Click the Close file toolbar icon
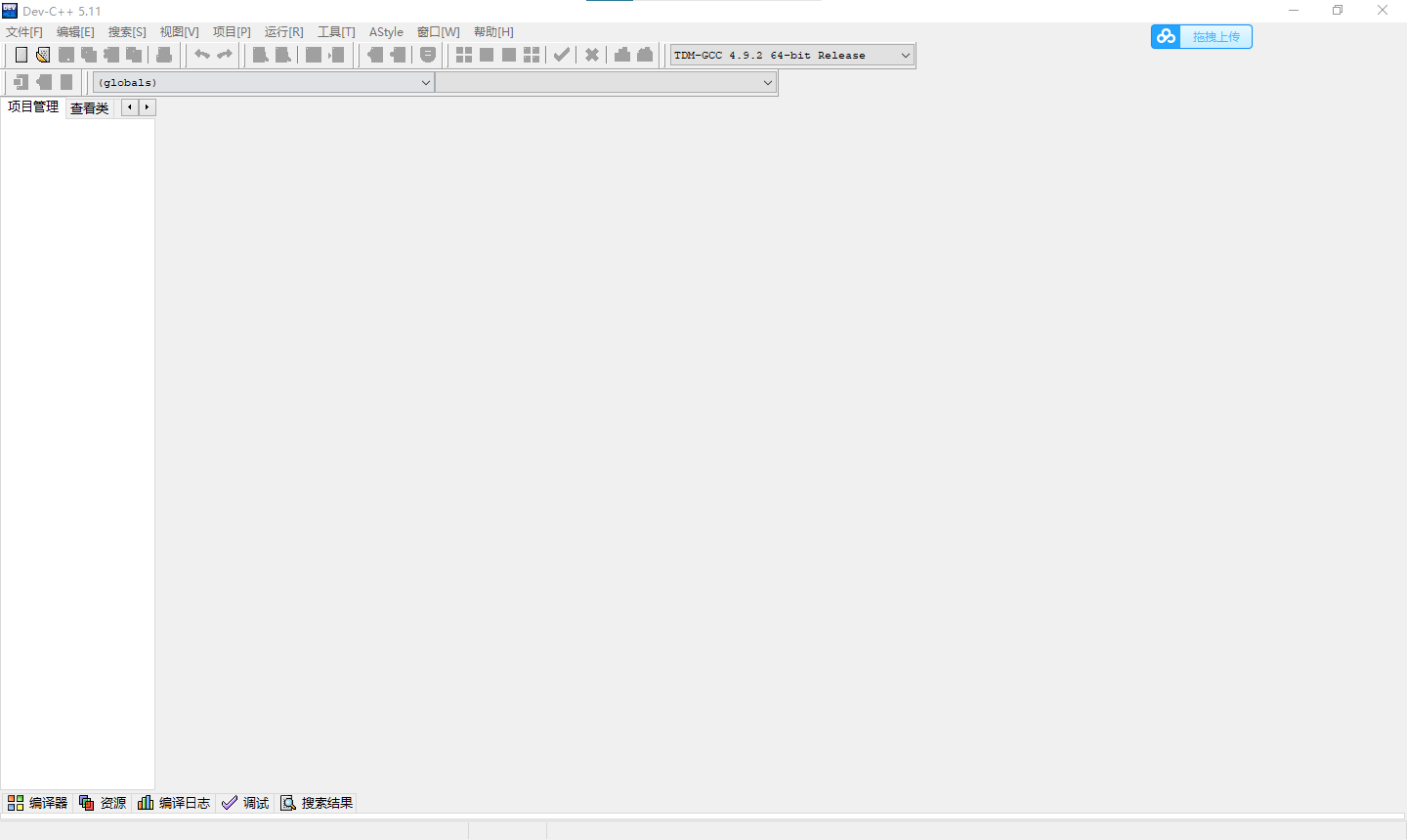The width and height of the screenshot is (1407, 840). coord(111,55)
